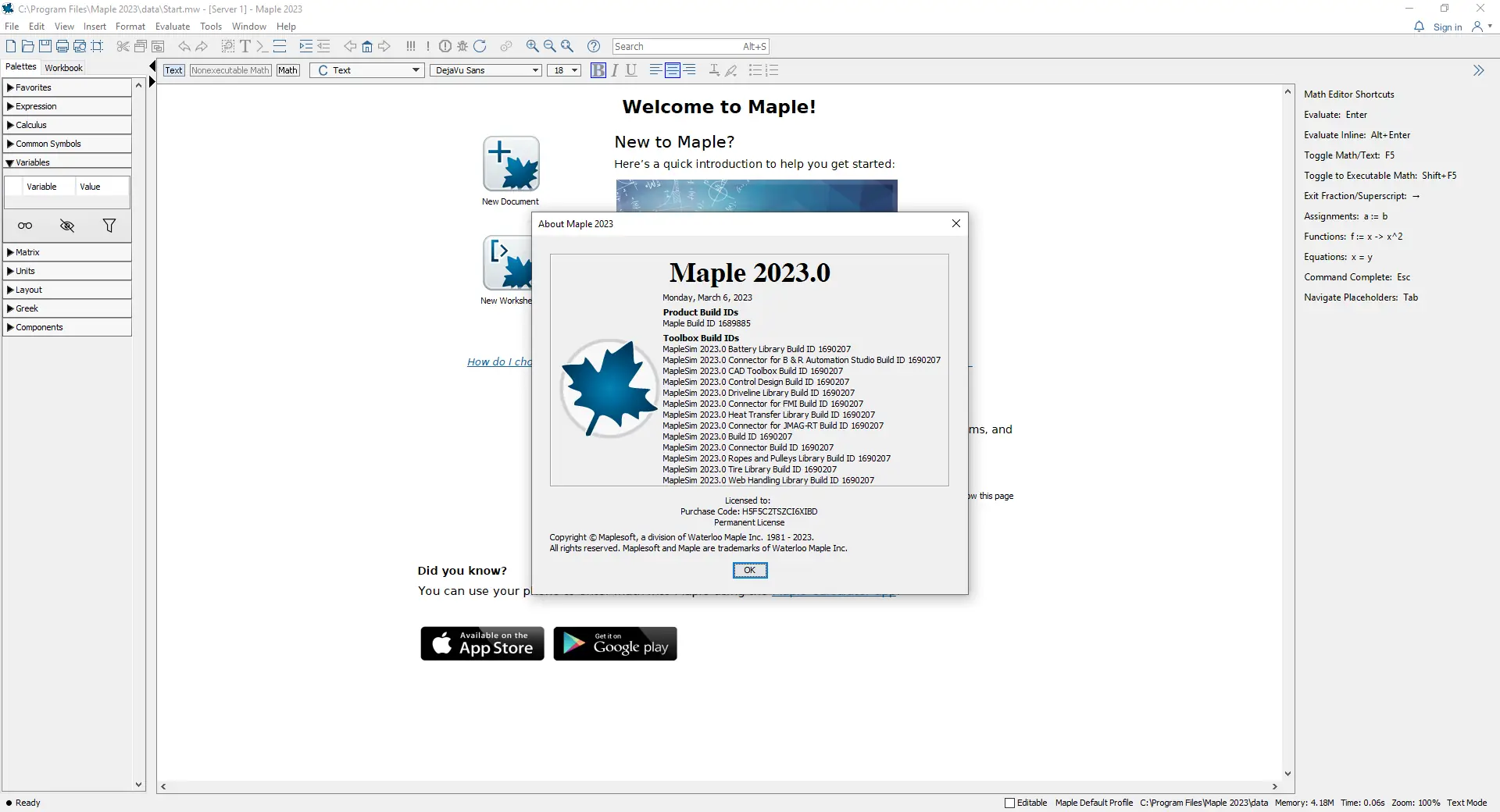
Task: Open notifications bell icon
Action: [x=1419, y=27]
